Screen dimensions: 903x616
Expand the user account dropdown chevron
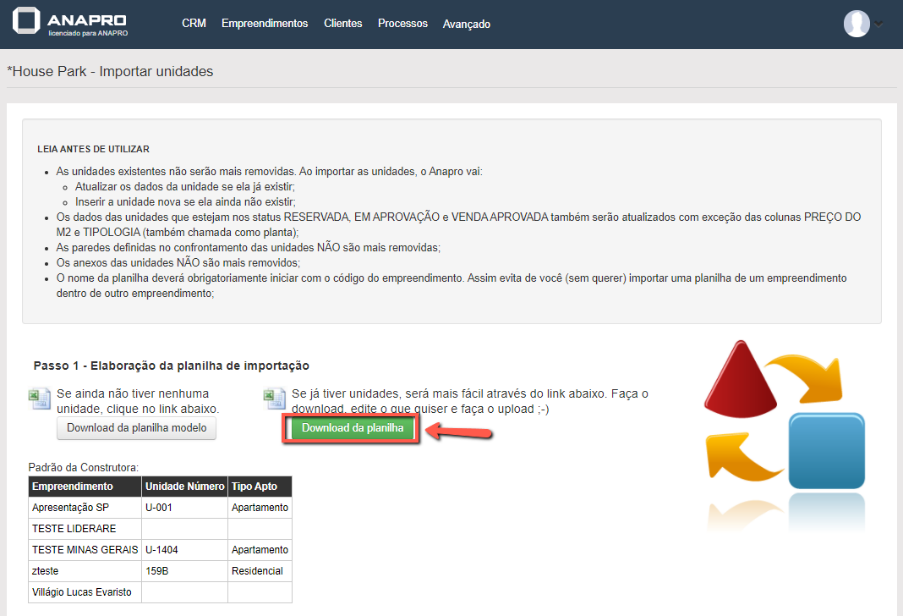tap(878, 24)
